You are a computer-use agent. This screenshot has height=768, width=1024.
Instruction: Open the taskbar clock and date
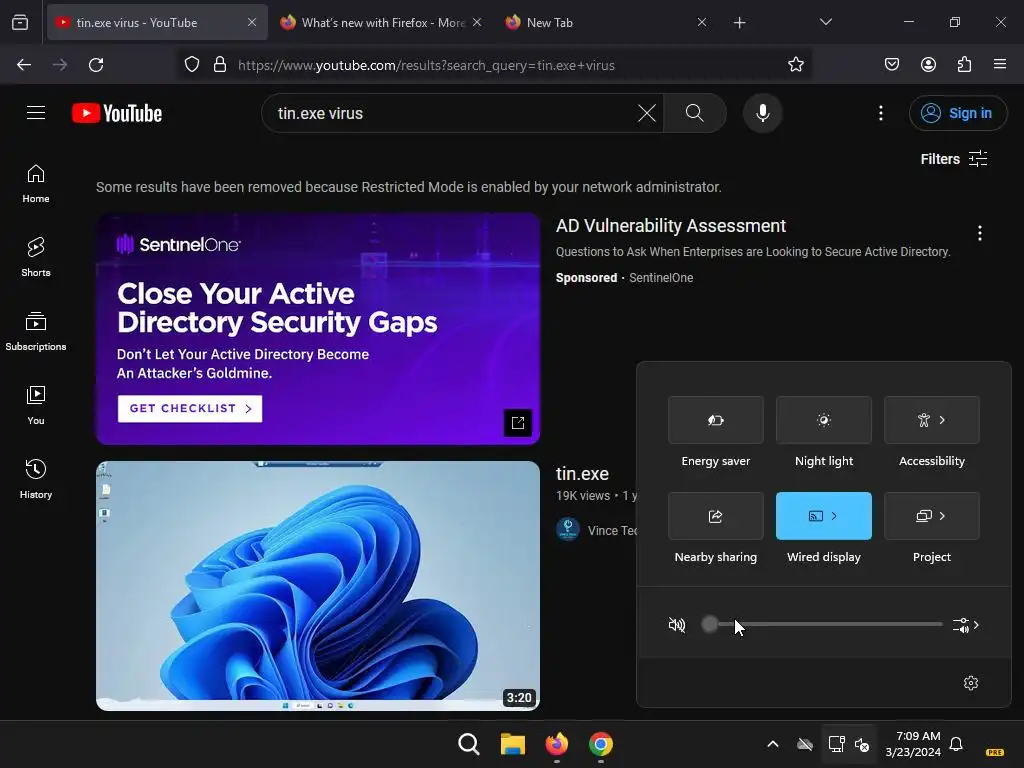pos(913,744)
